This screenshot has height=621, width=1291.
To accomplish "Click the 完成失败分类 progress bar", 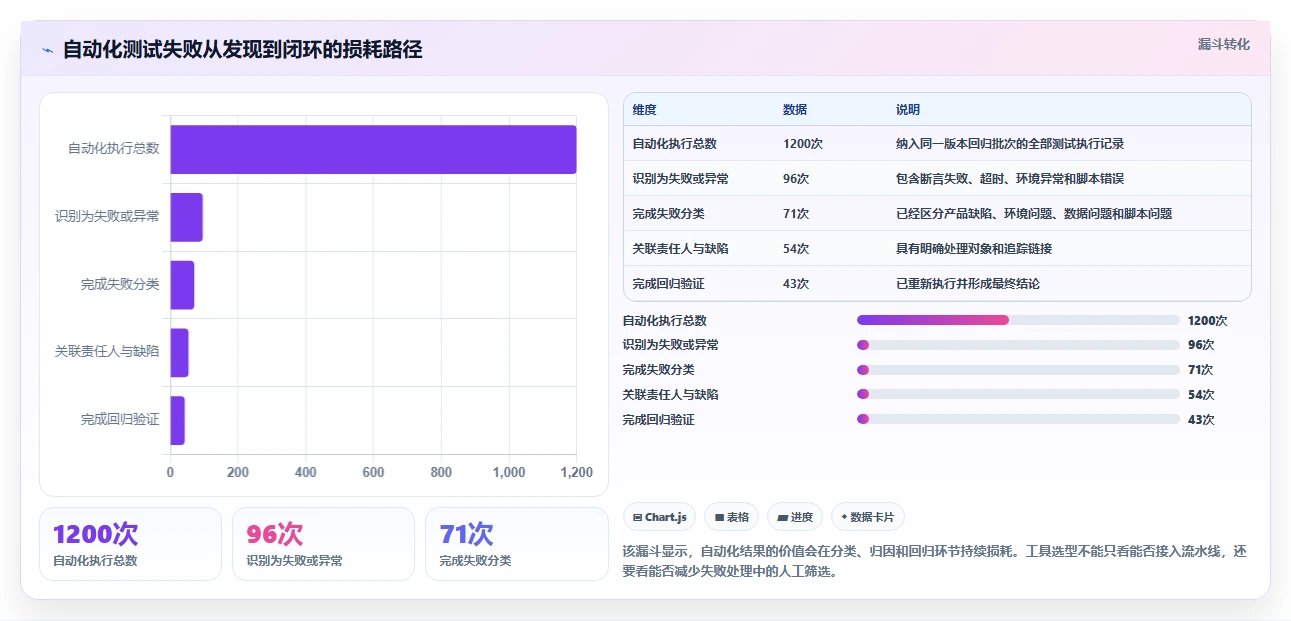I will pyautogui.click(x=1018, y=370).
